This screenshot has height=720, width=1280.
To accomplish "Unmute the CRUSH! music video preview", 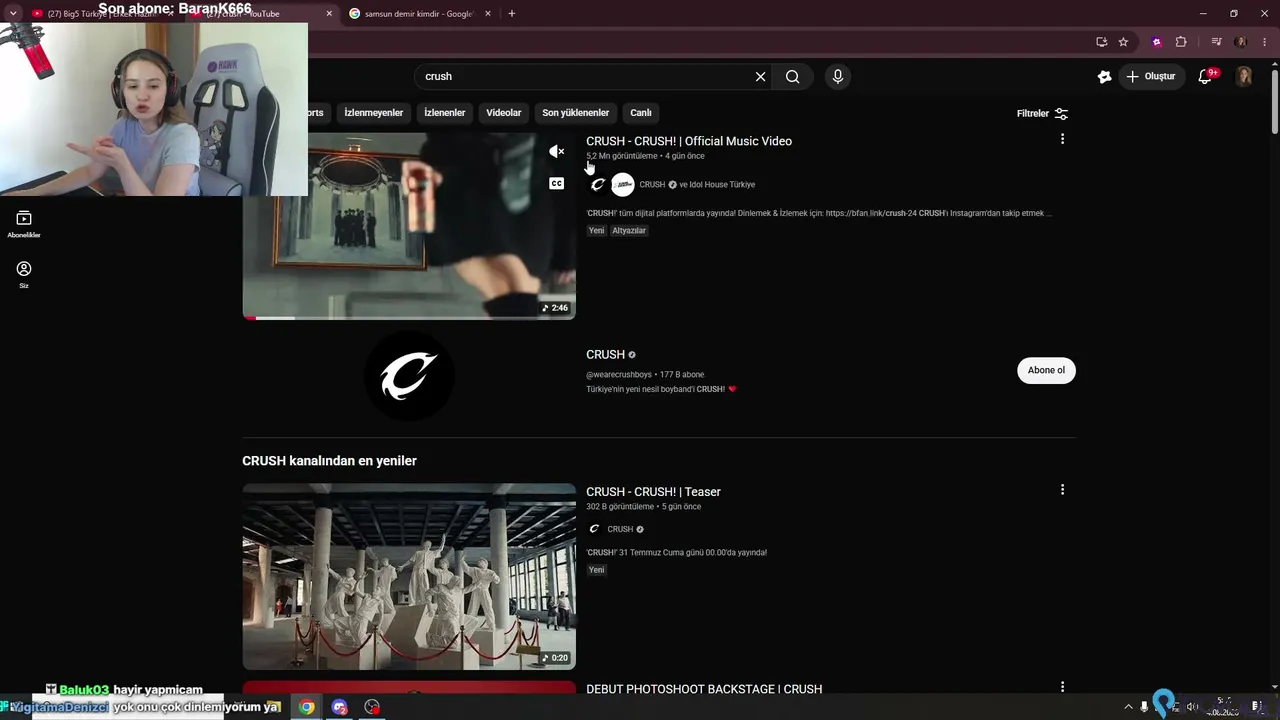I will pos(557,151).
